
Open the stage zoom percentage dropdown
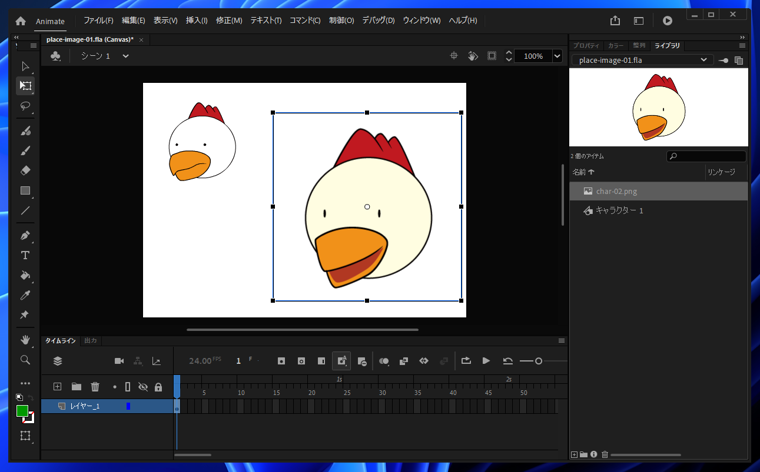point(557,56)
